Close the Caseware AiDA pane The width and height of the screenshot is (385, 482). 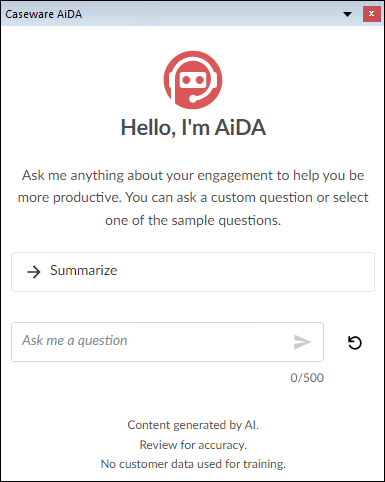(x=372, y=14)
